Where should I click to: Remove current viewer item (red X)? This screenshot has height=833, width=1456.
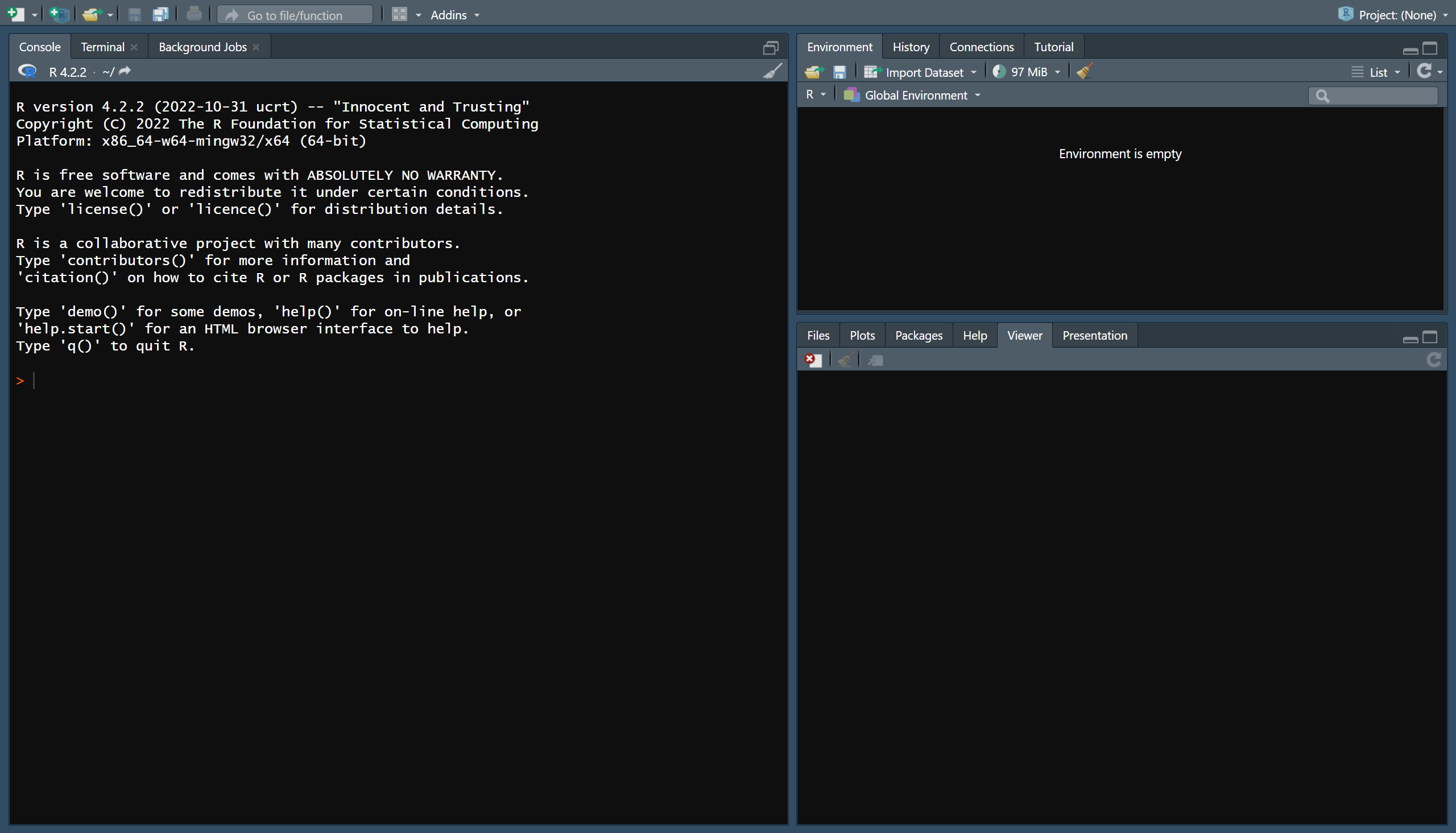813,360
